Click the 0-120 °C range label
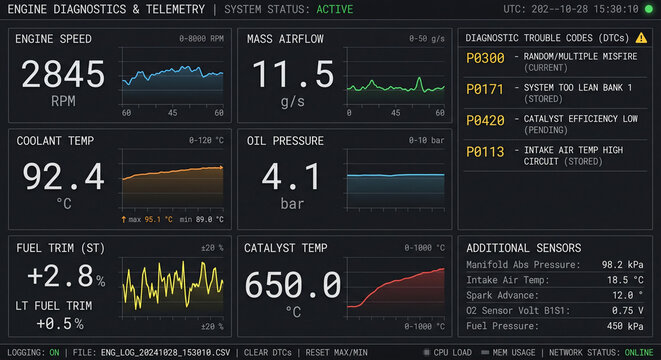Screen dimensions: 661x360 (x=206, y=140)
